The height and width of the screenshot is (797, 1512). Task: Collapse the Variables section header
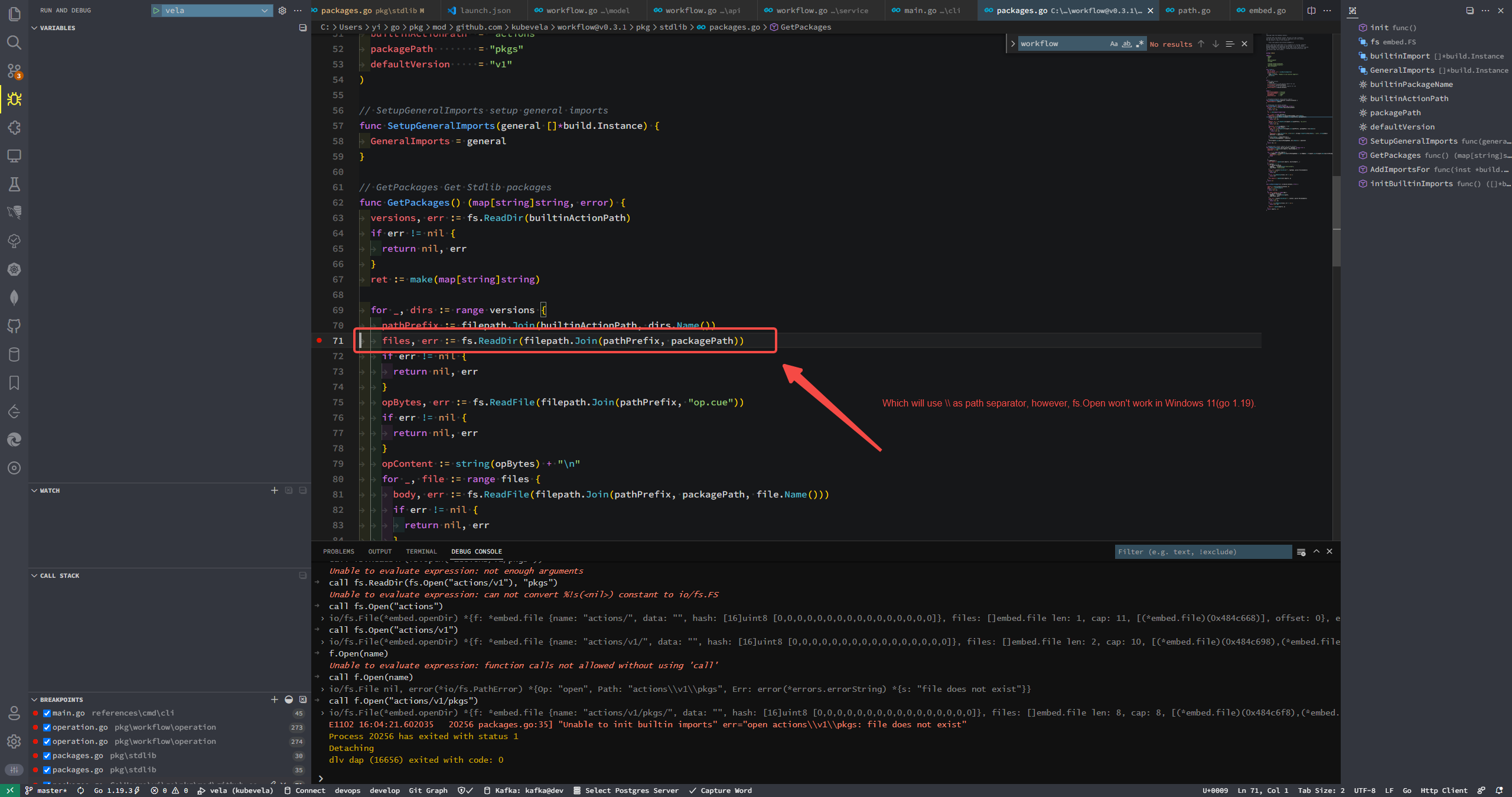coord(34,27)
